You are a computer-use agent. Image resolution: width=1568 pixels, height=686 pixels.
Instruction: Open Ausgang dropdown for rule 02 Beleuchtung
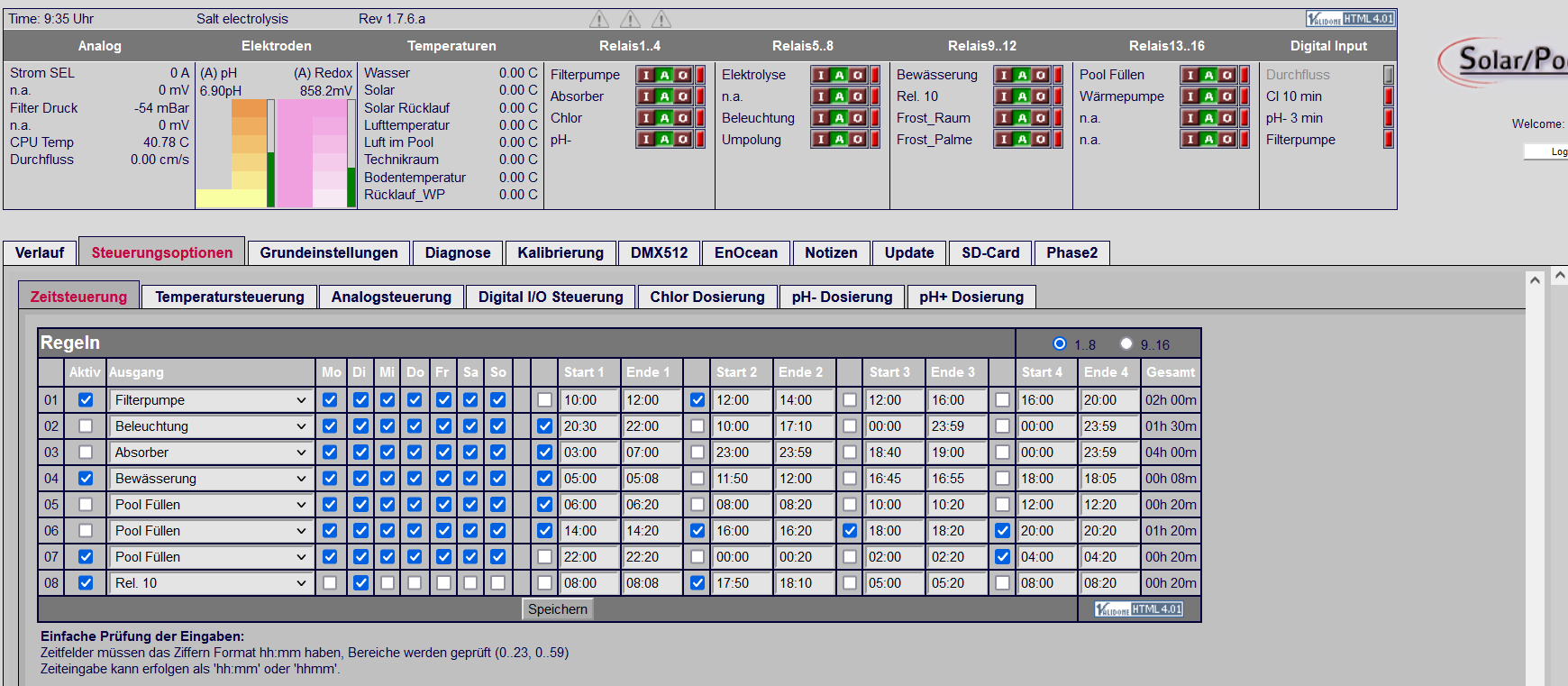pos(211,426)
